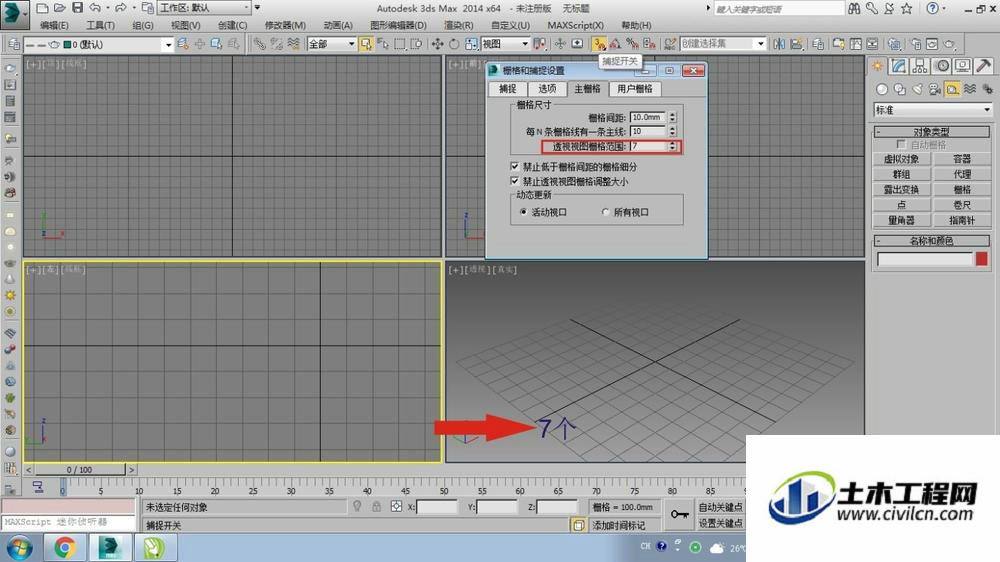Screen dimensions: 1000x562
Task: Click the Mirror tool icon
Action: [779, 44]
